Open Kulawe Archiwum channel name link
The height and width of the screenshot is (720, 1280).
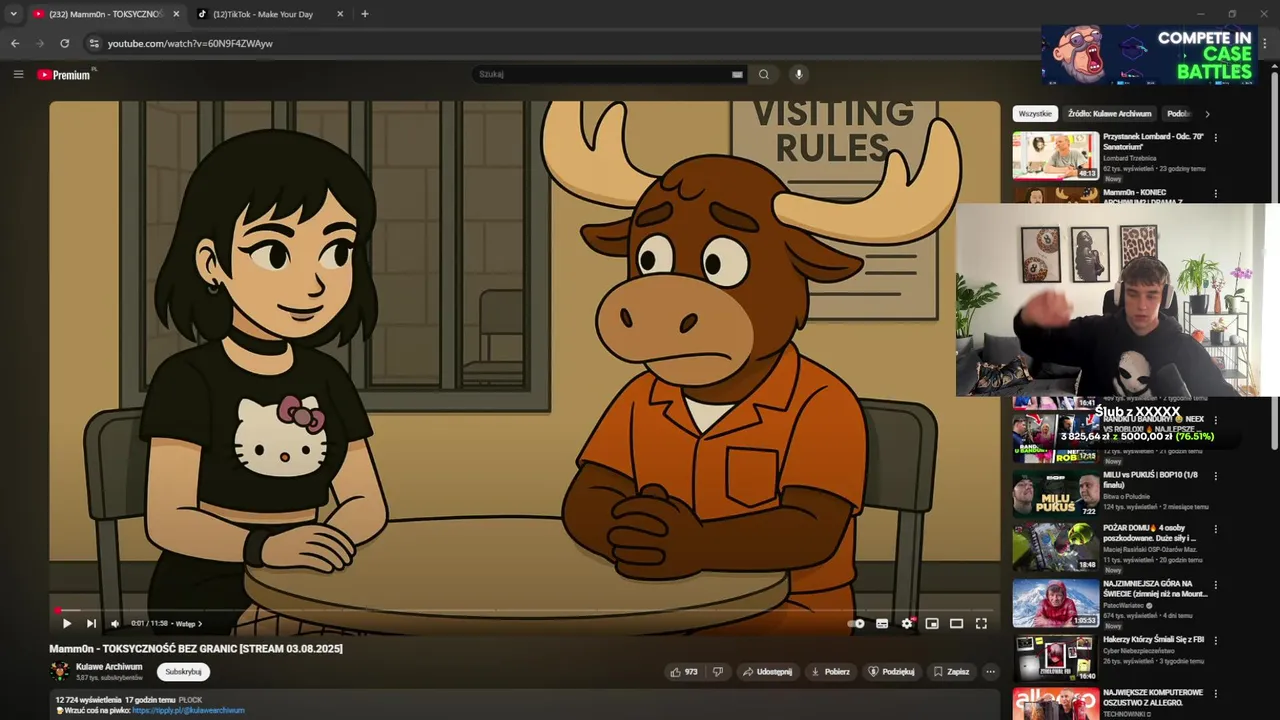(109, 667)
